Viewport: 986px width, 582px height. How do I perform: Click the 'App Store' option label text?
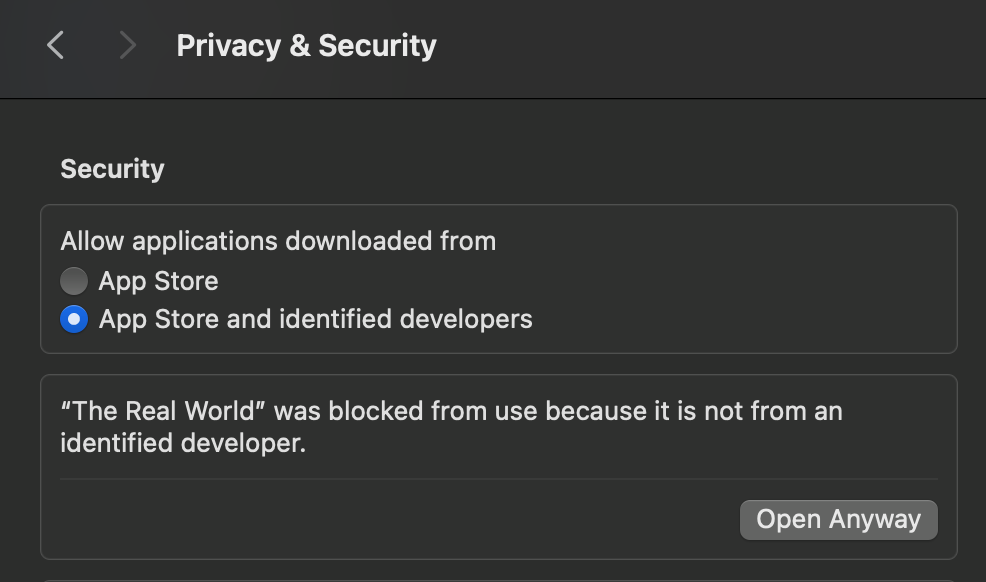click(158, 281)
